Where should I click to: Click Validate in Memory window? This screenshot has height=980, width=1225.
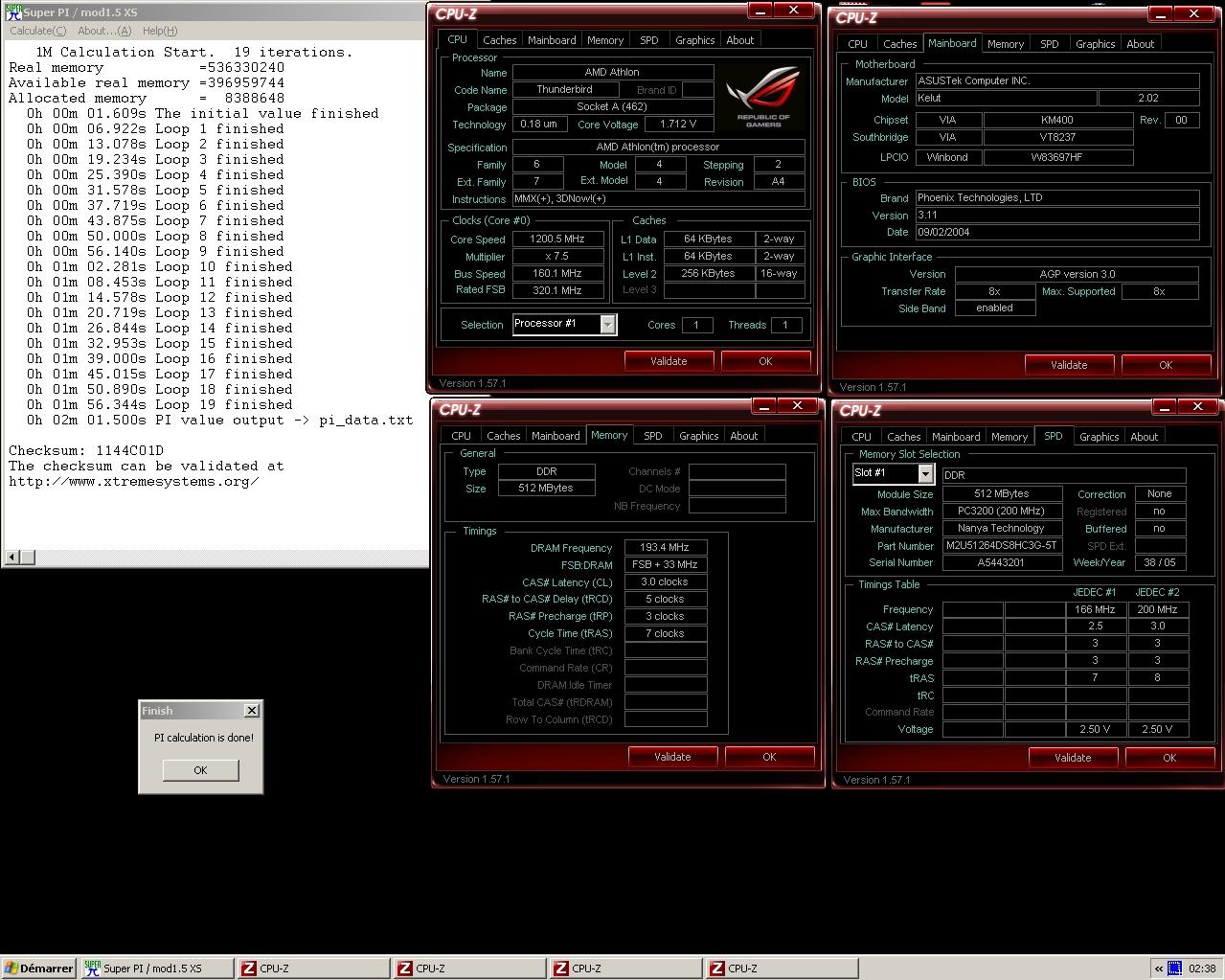(672, 757)
